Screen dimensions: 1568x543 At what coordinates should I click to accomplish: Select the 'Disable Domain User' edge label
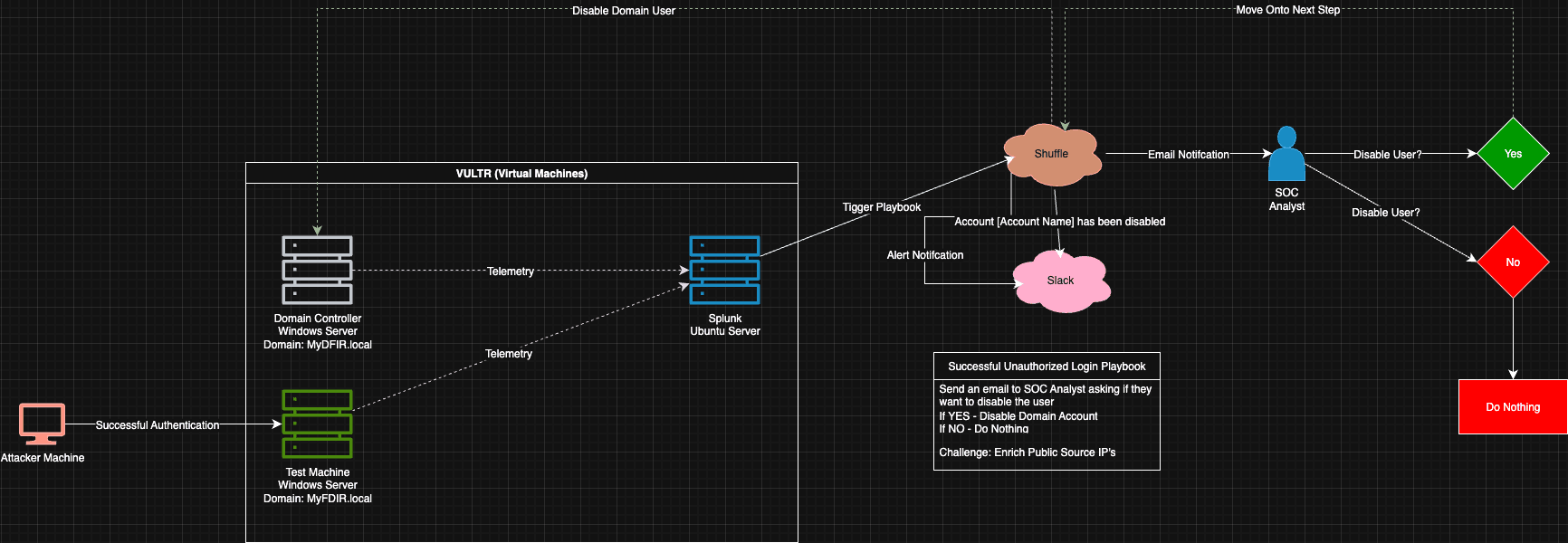[624, 11]
